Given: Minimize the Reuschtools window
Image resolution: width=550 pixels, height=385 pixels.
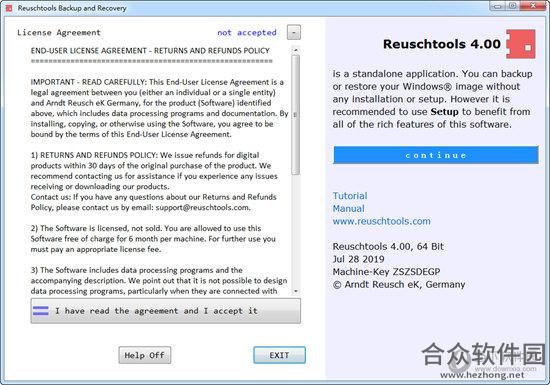Looking at the screenshot, I should pos(497,6).
